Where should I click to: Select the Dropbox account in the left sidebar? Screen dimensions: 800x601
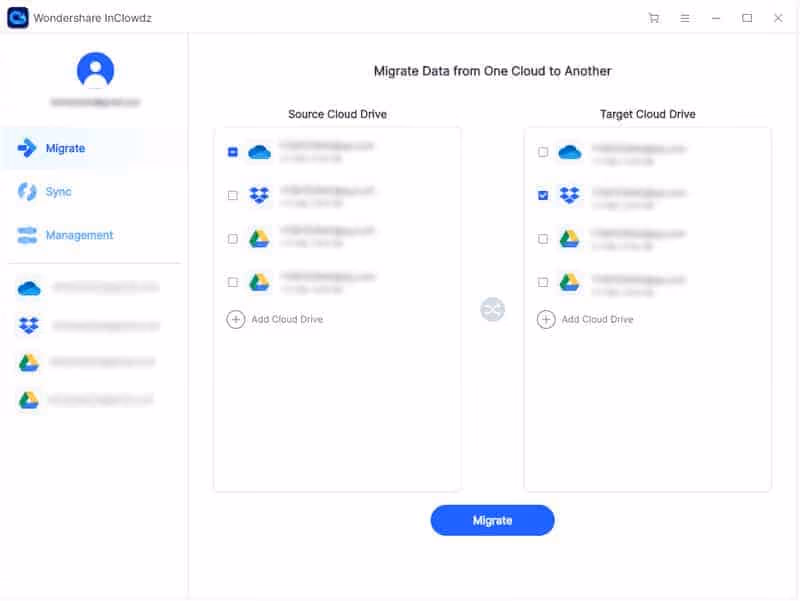(x=27, y=324)
